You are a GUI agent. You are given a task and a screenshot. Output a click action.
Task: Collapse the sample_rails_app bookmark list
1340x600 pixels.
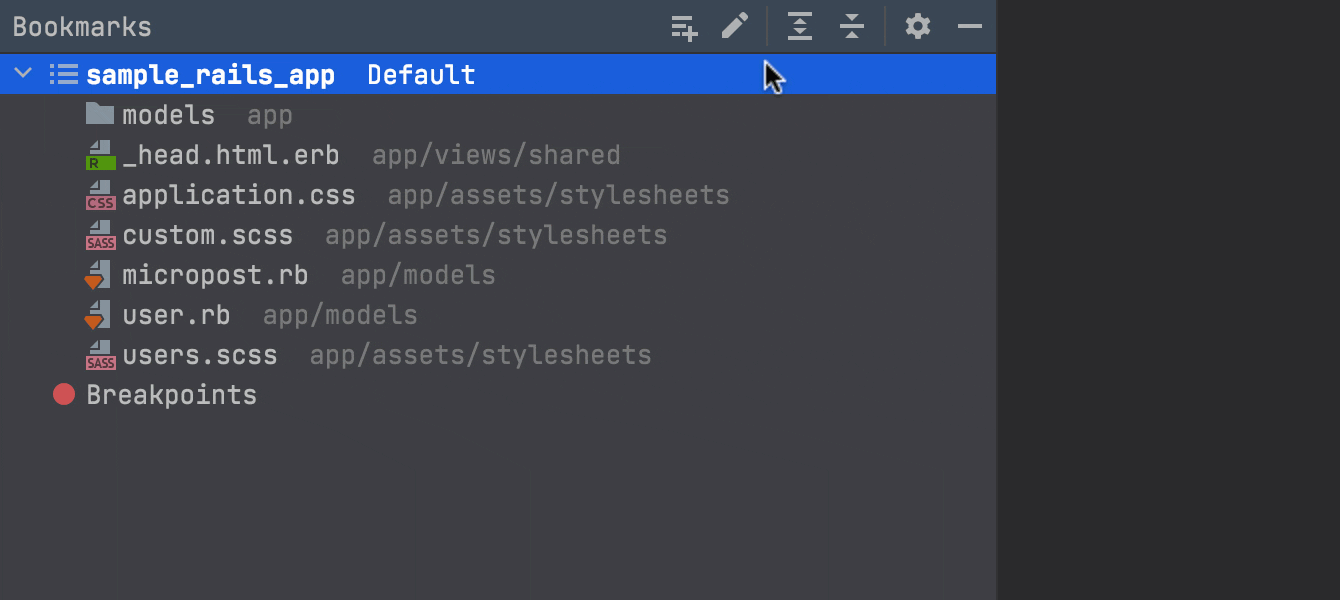tap(23, 74)
